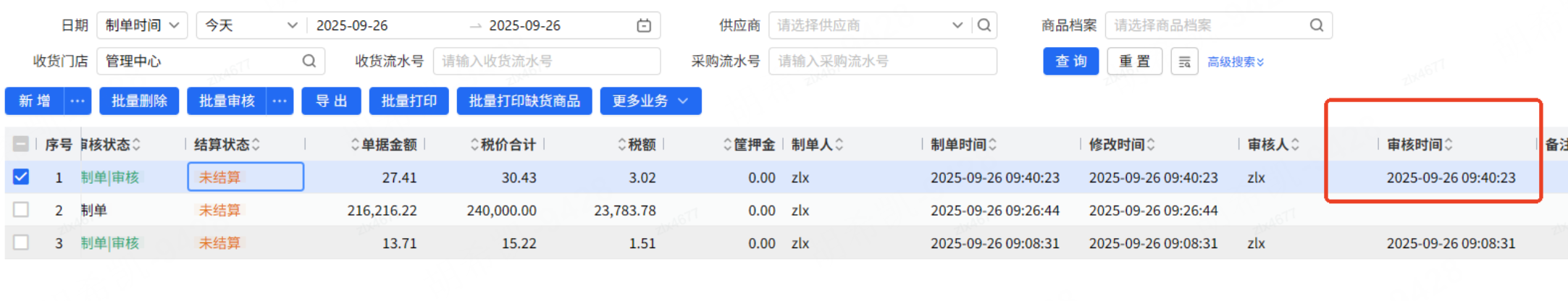
Task: Open the ellipsis menu next to 批量审核
Action: pos(280,101)
